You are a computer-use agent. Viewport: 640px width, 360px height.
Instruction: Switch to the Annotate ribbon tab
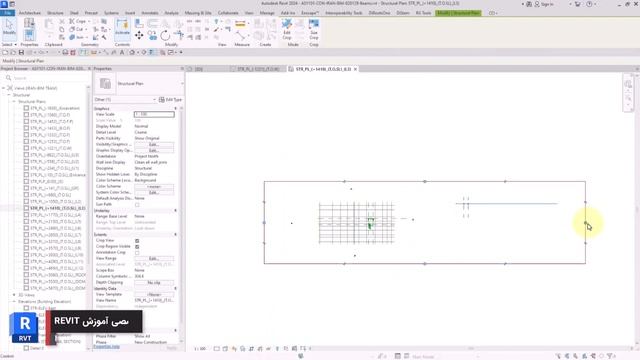pos(150,13)
